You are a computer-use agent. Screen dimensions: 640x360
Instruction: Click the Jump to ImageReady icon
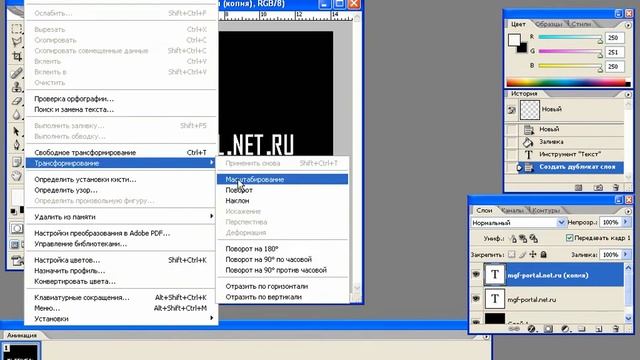18,260
